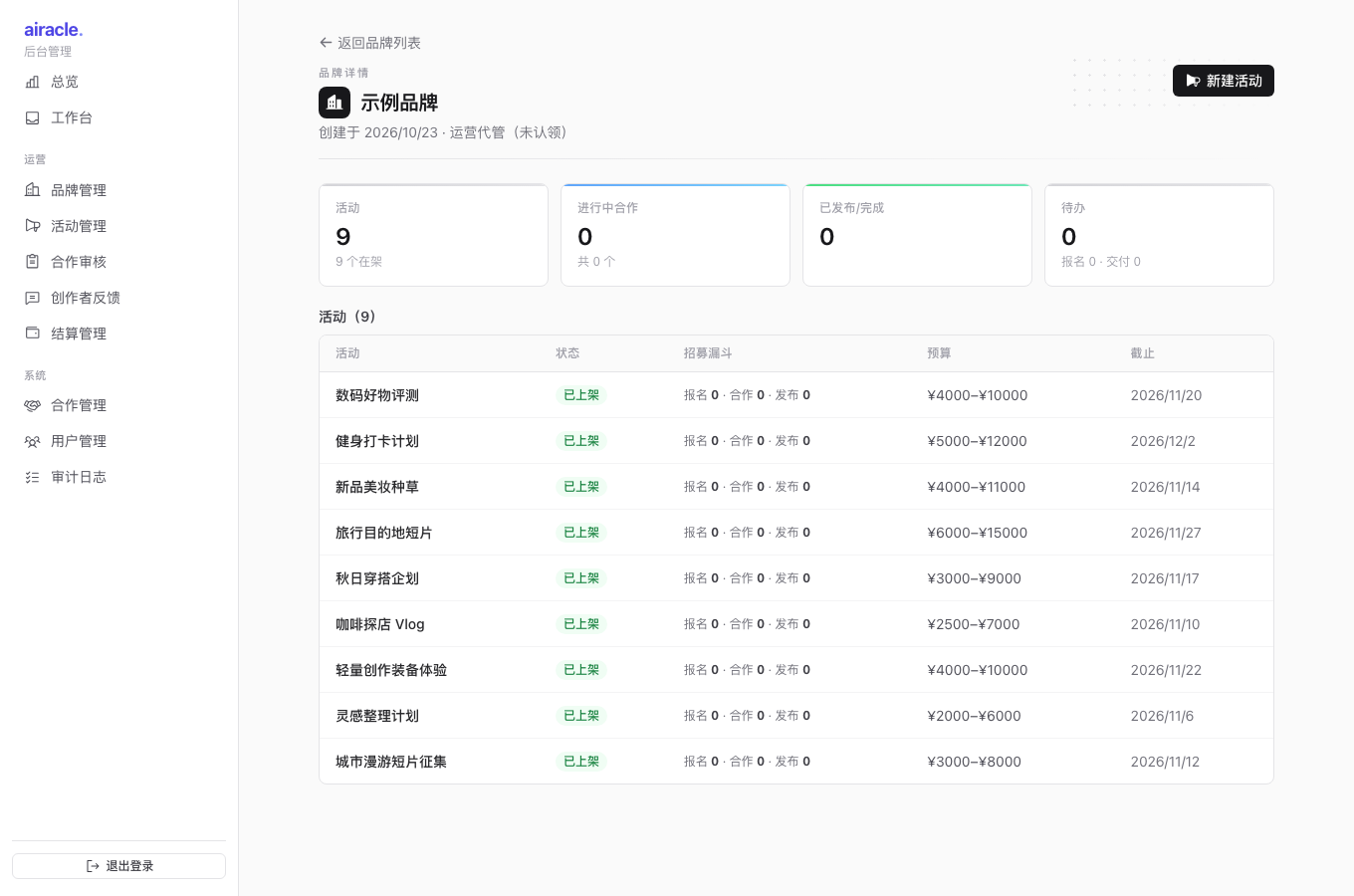The height and width of the screenshot is (896, 1354).
Task: Select 活动管理 from the sidebar
Action: (x=119, y=226)
